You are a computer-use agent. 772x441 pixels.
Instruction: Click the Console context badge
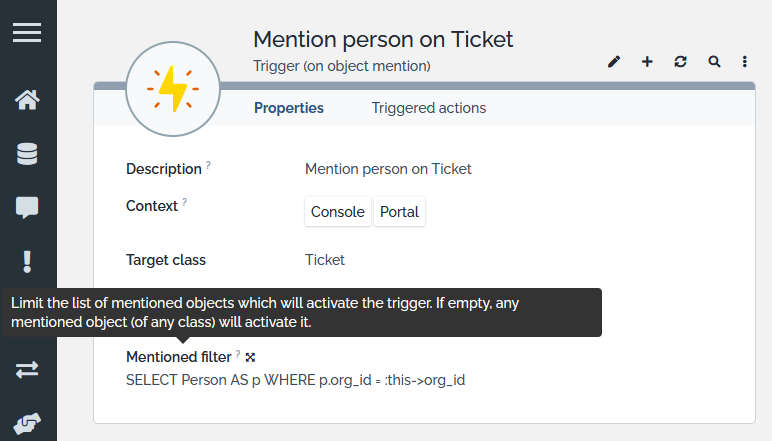[338, 212]
